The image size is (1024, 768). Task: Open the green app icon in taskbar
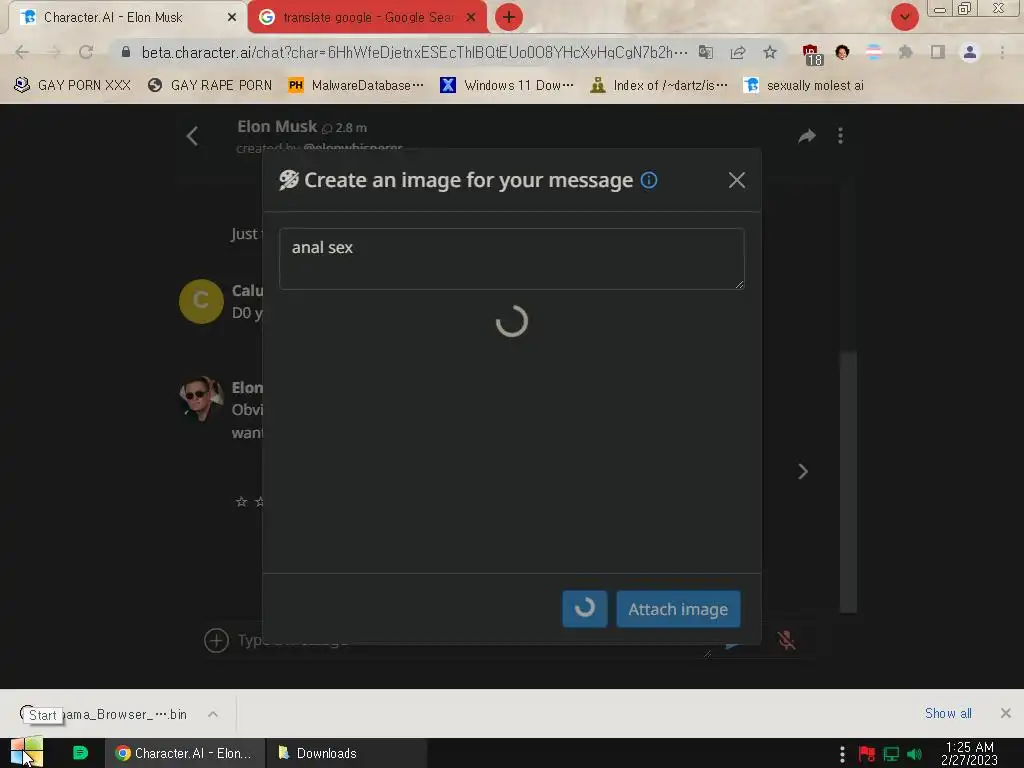[80, 753]
